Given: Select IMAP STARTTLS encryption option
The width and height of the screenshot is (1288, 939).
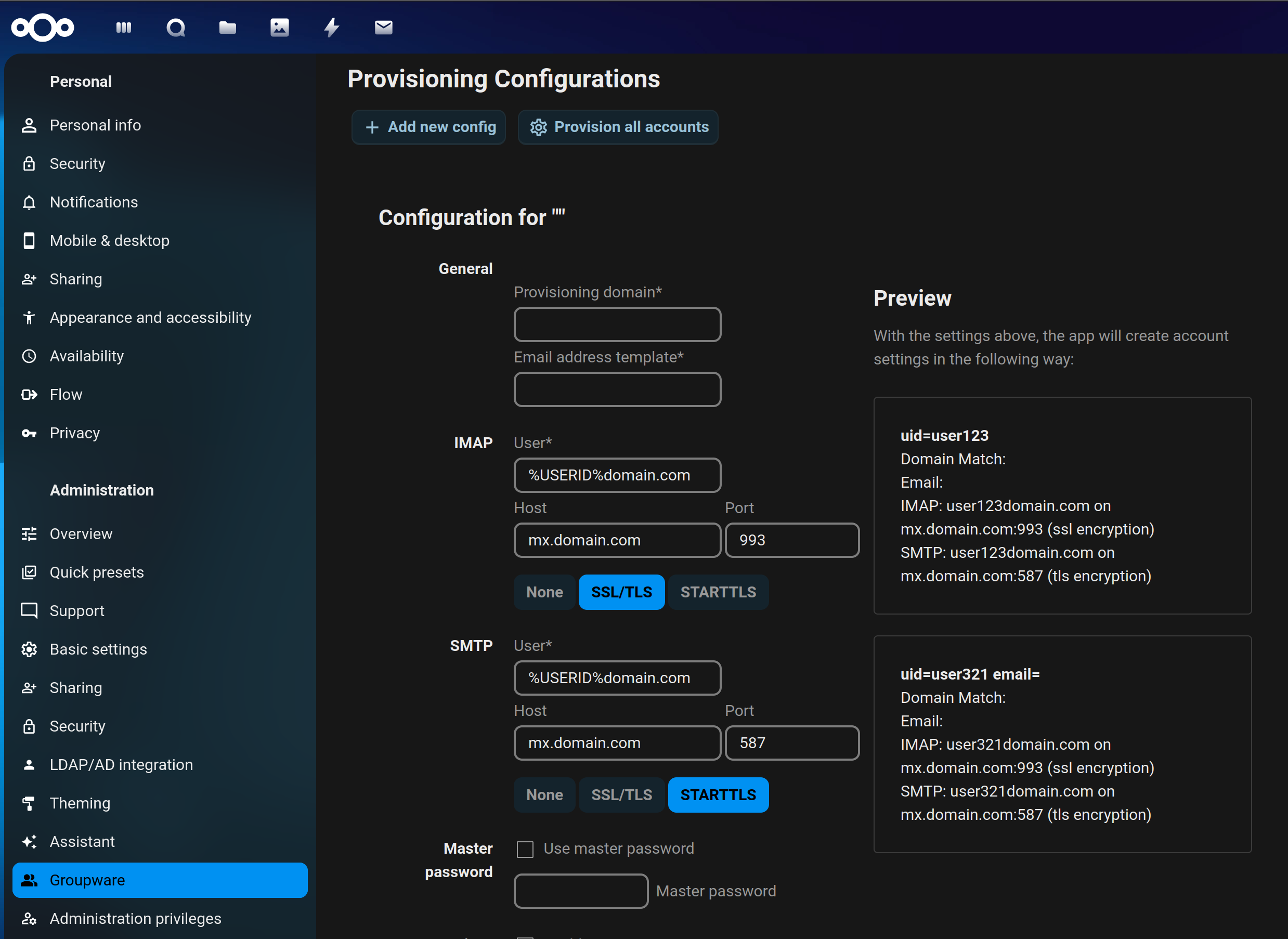Looking at the screenshot, I should [718, 592].
